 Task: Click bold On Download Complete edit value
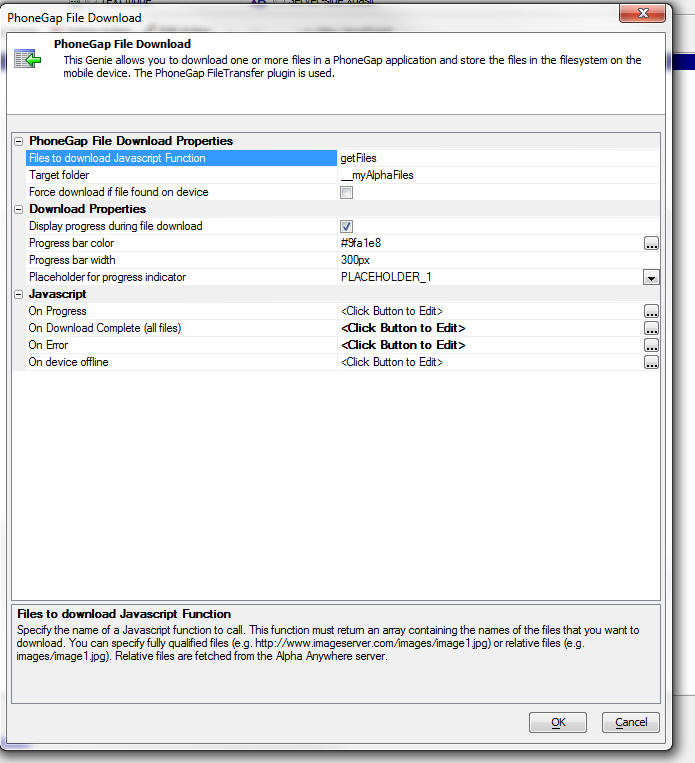pyautogui.click(x=403, y=328)
